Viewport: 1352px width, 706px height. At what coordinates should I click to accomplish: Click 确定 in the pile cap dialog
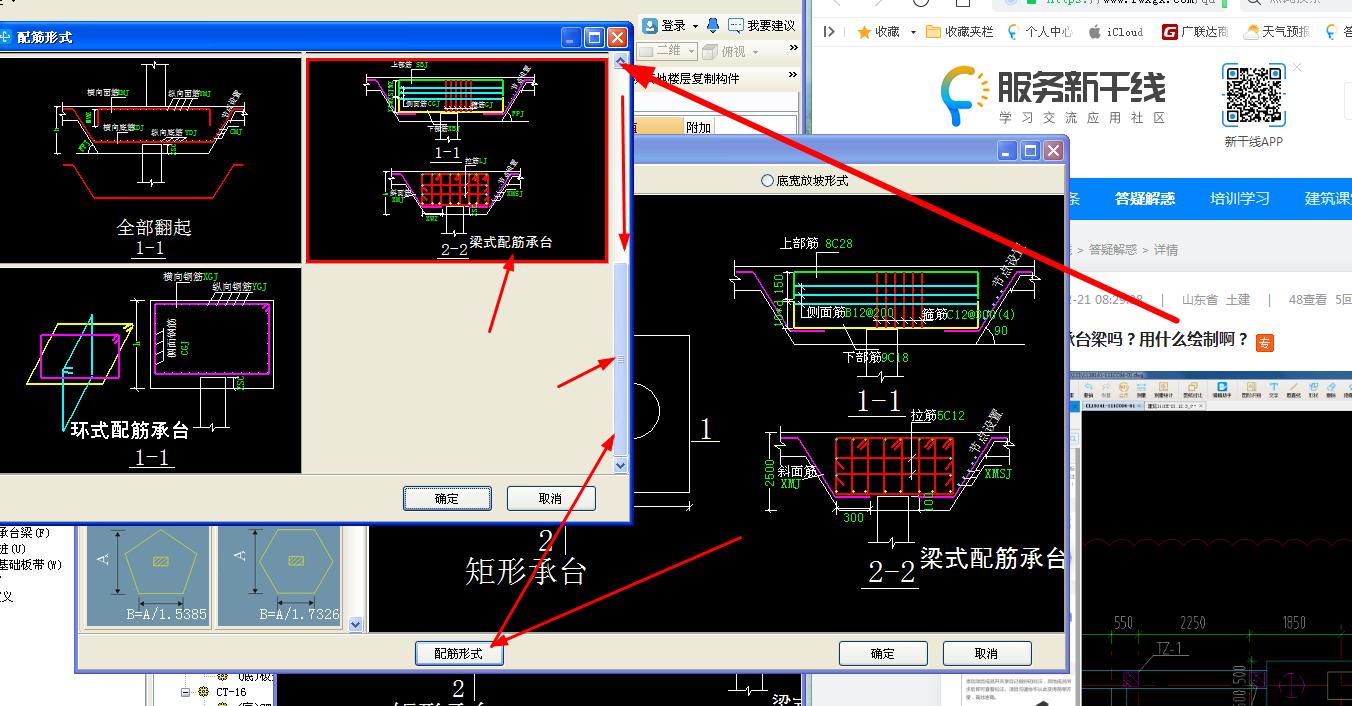point(882,653)
